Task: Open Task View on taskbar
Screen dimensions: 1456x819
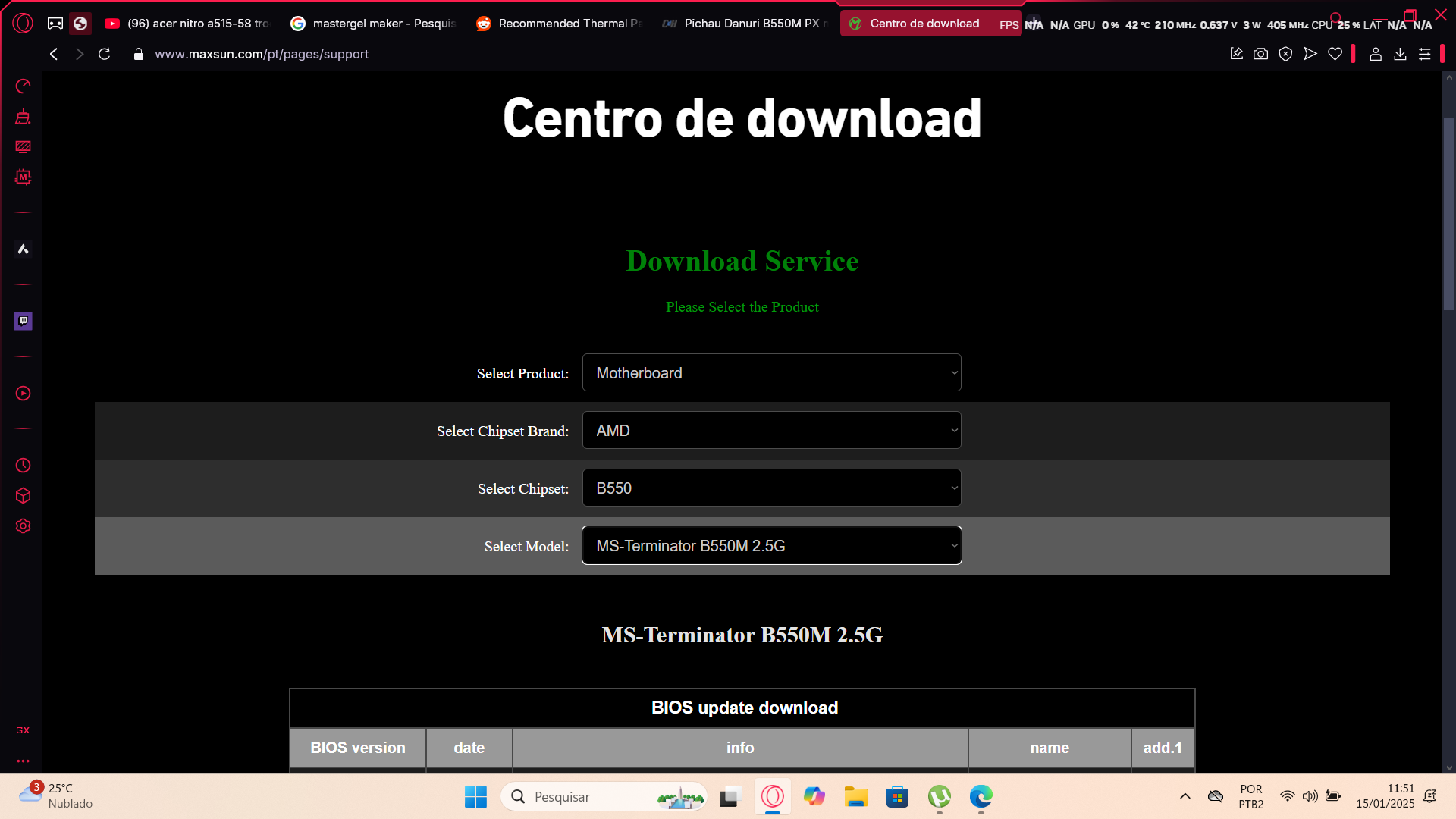Action: (729, 796)
